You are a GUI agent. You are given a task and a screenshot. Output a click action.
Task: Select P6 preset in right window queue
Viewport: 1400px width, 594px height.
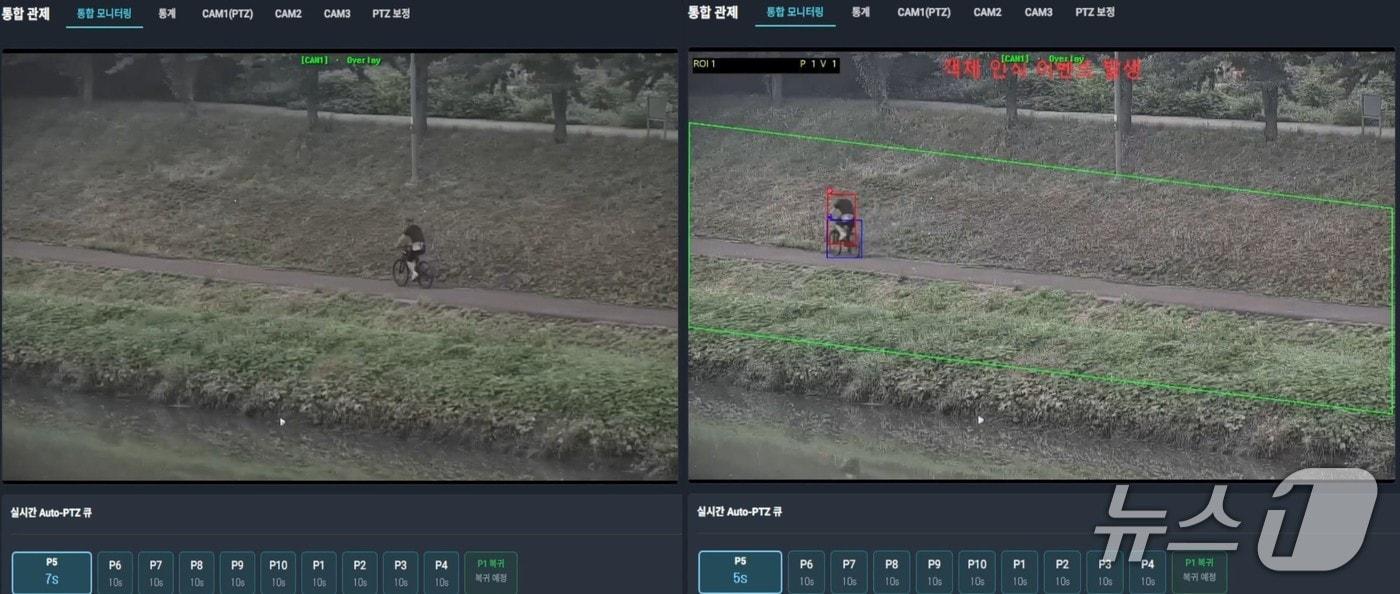point(806,572)
